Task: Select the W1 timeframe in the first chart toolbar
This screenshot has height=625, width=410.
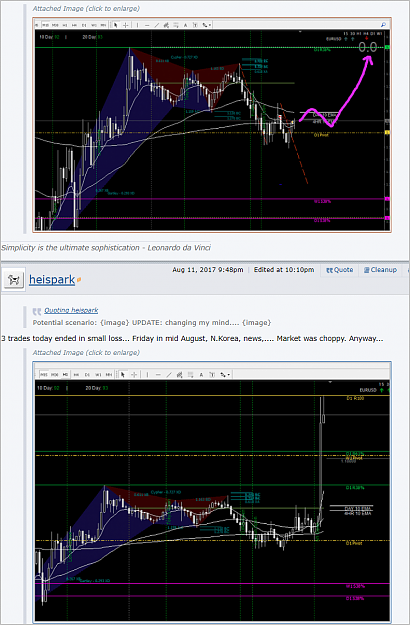Action: (x=94, y=25)
